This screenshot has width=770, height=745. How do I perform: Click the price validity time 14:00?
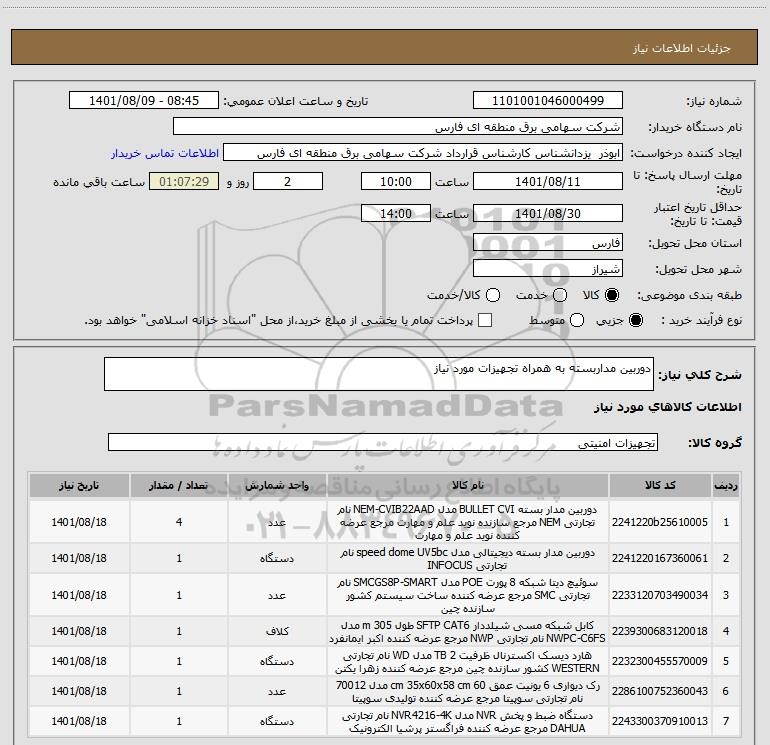396,214
